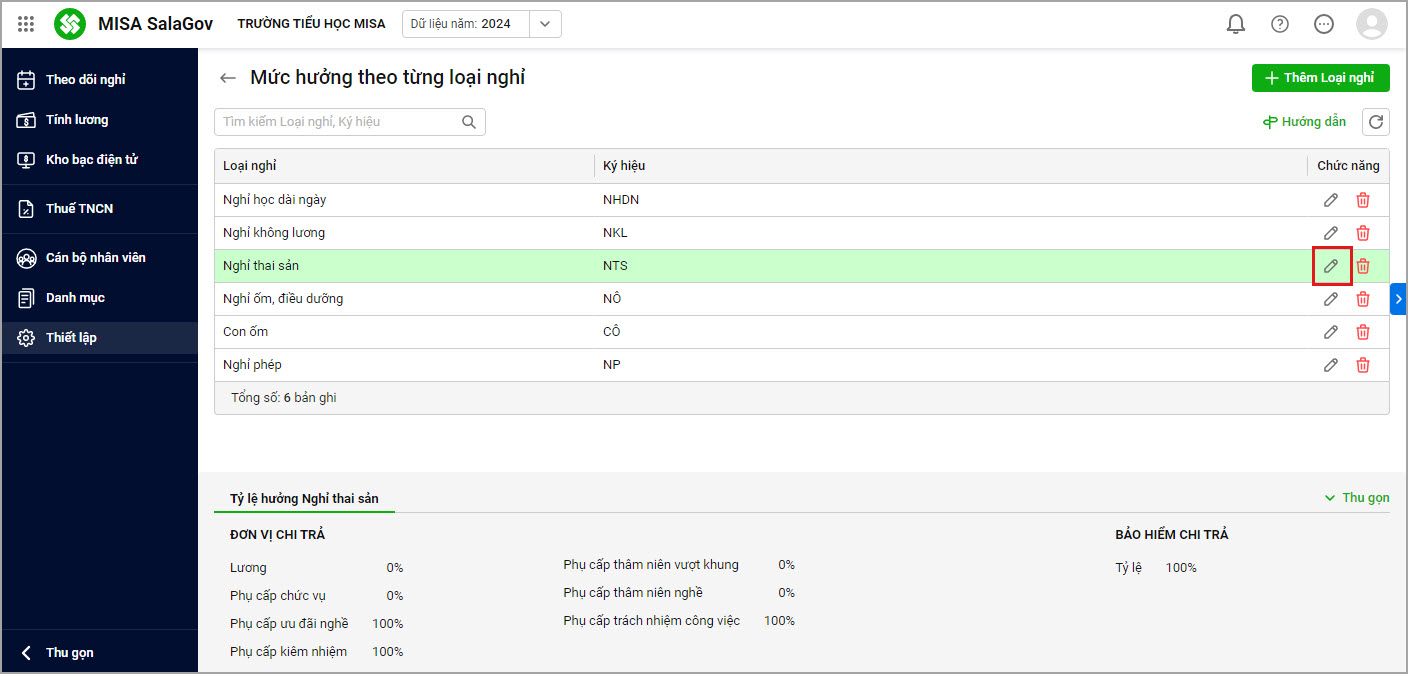Viewport: 1408px width, 674px height.
Task: Open the Dữ liệu năm 2024 dropdown
Action: [544, 24]
